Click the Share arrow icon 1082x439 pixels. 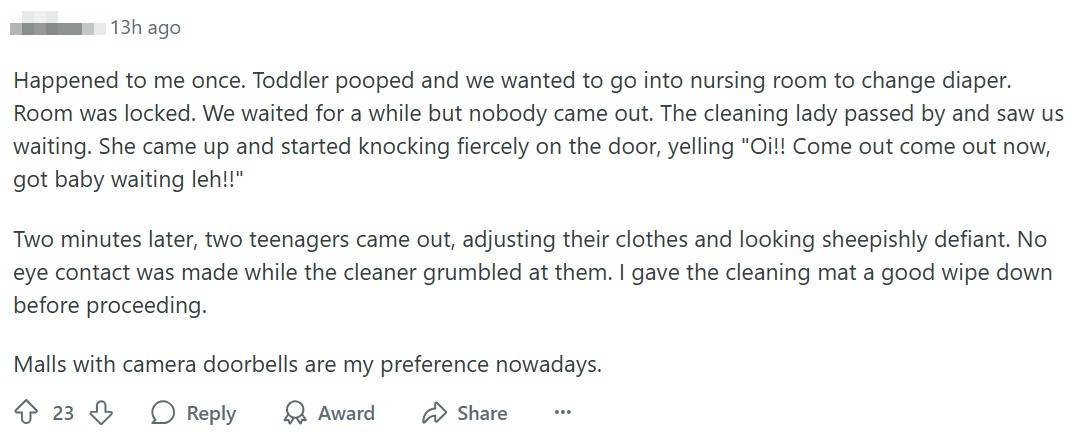point(434,413)
